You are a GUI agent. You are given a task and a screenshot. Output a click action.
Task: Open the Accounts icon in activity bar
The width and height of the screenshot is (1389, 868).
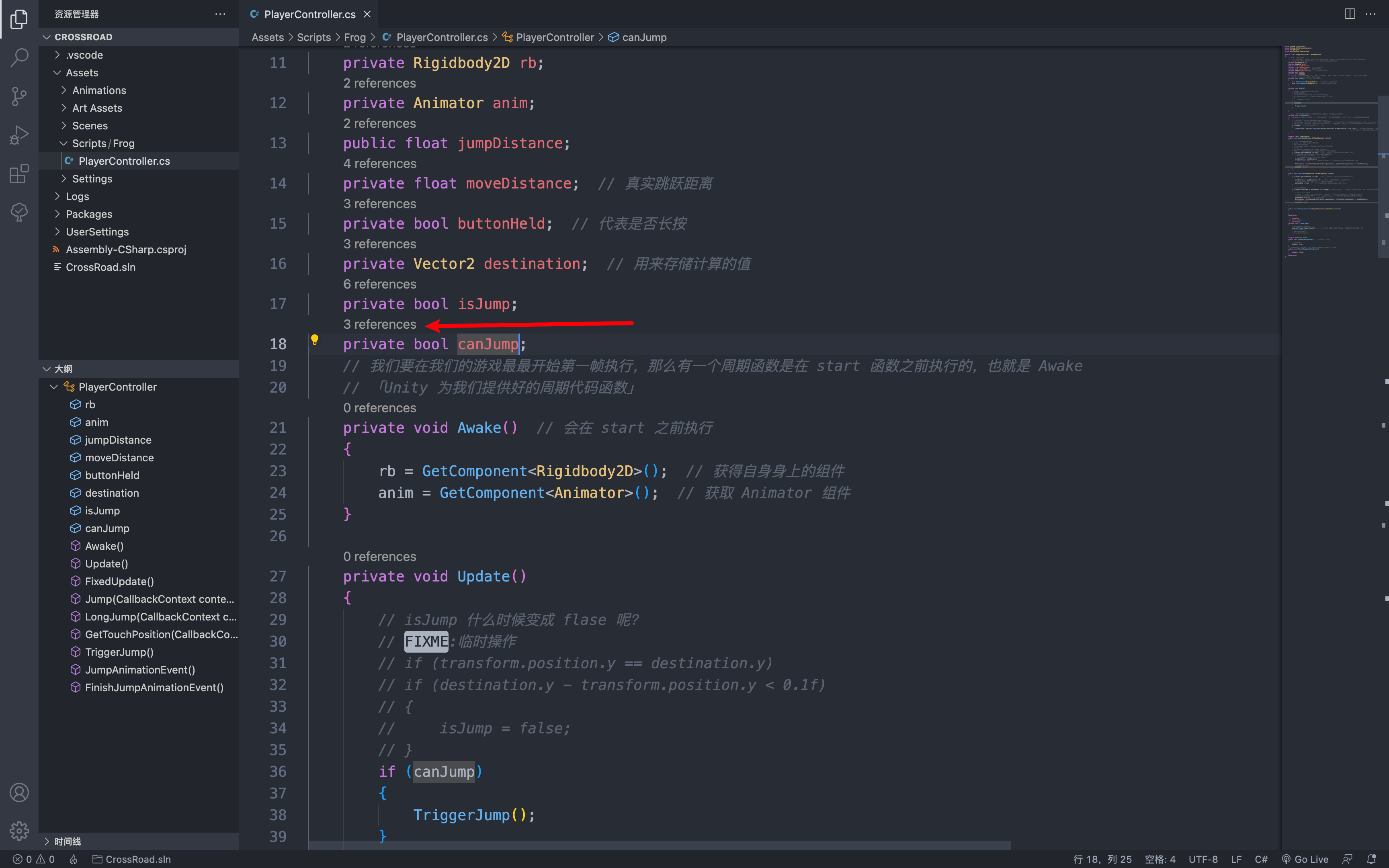[x=19, y=792]
